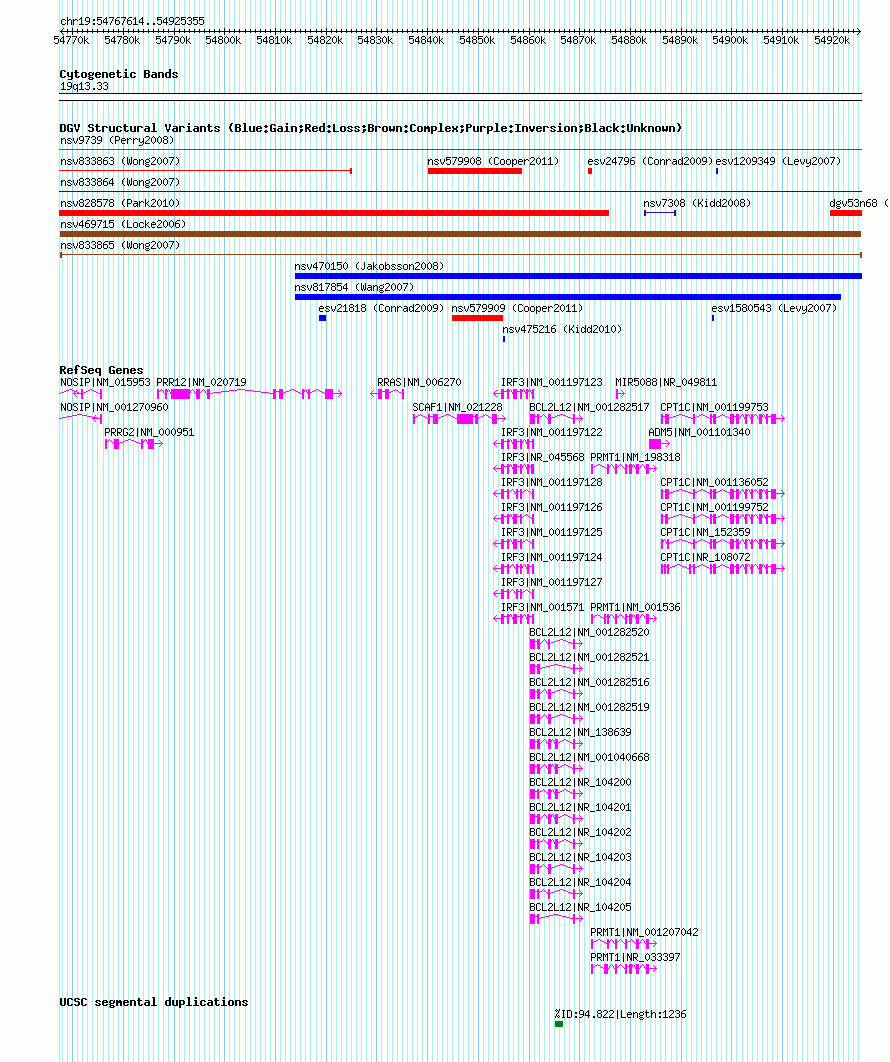Open the NOSIP|NM_015953 gene label
Screen dimensions: 890x1062
[106, 382]
